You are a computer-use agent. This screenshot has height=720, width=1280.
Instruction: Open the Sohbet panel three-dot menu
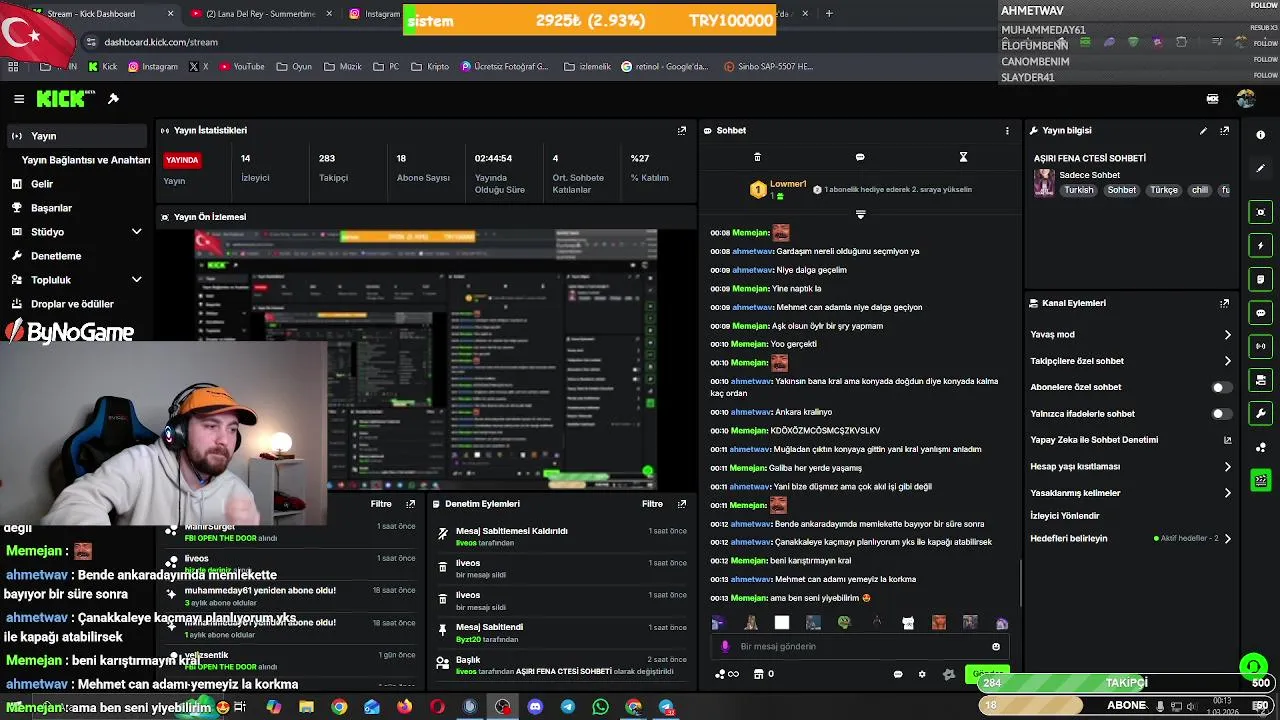pos(1007,130)
